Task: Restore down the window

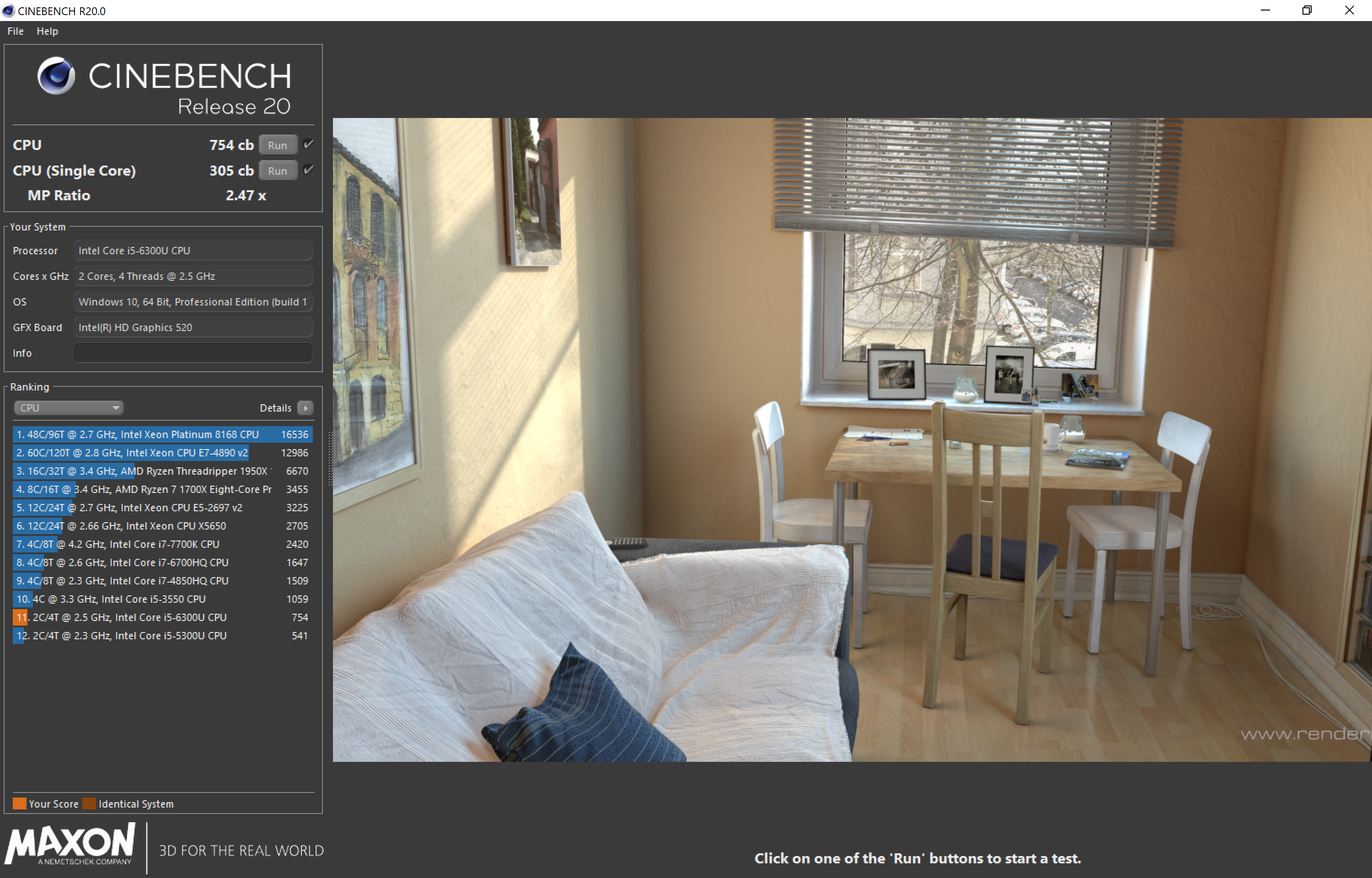Action: [1307, 10]
